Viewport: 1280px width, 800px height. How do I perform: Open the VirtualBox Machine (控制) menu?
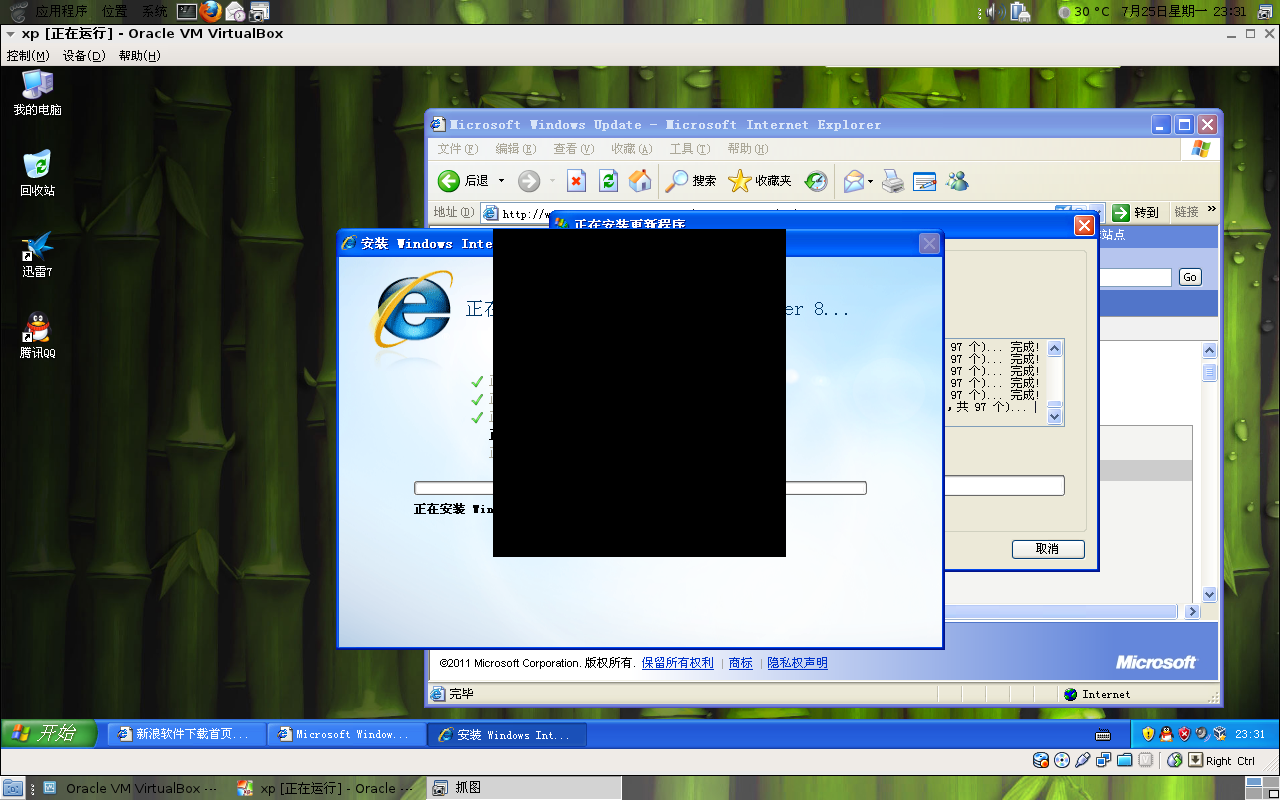point(28,56)
